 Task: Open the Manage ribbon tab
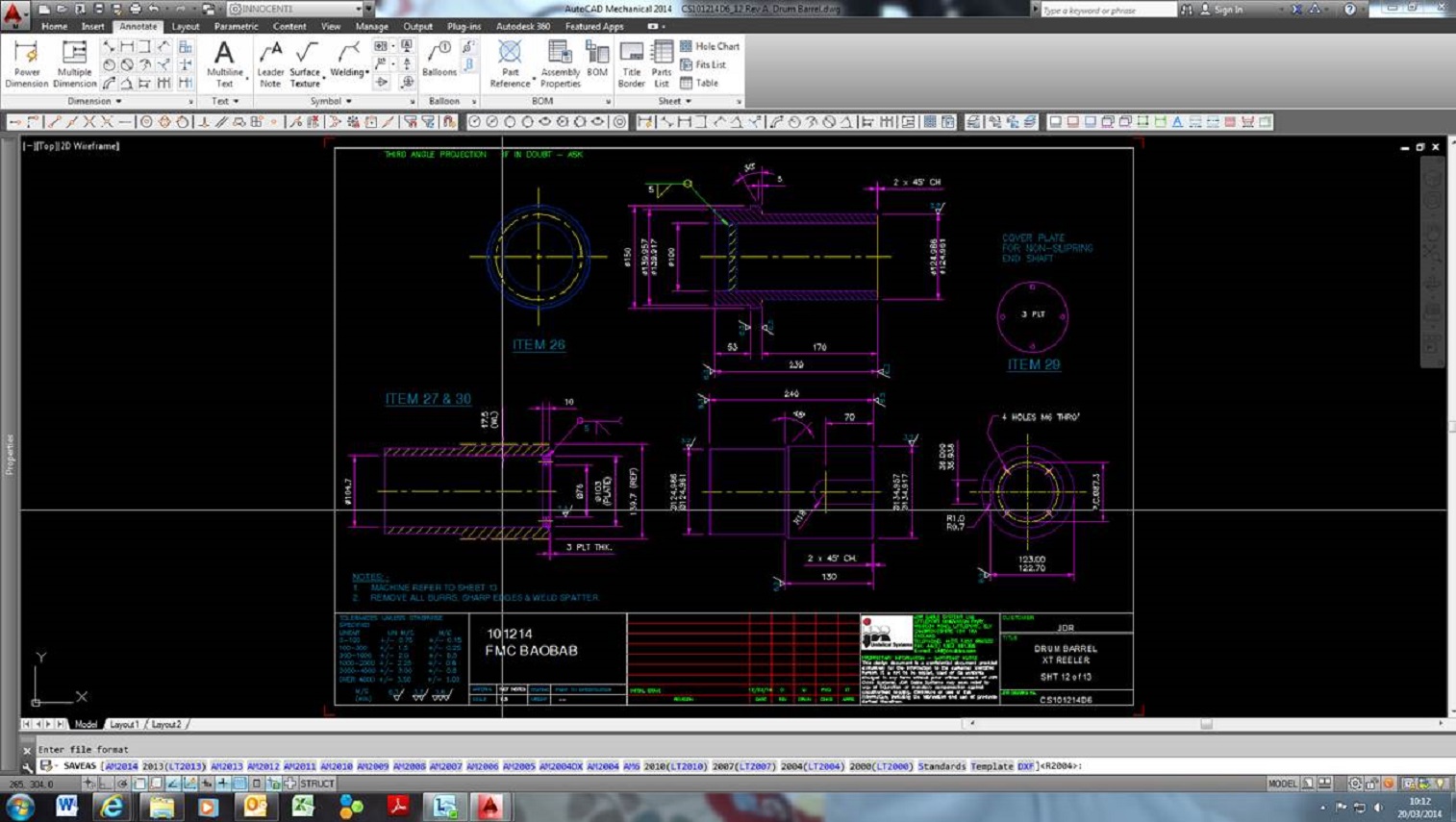(371, 26)
